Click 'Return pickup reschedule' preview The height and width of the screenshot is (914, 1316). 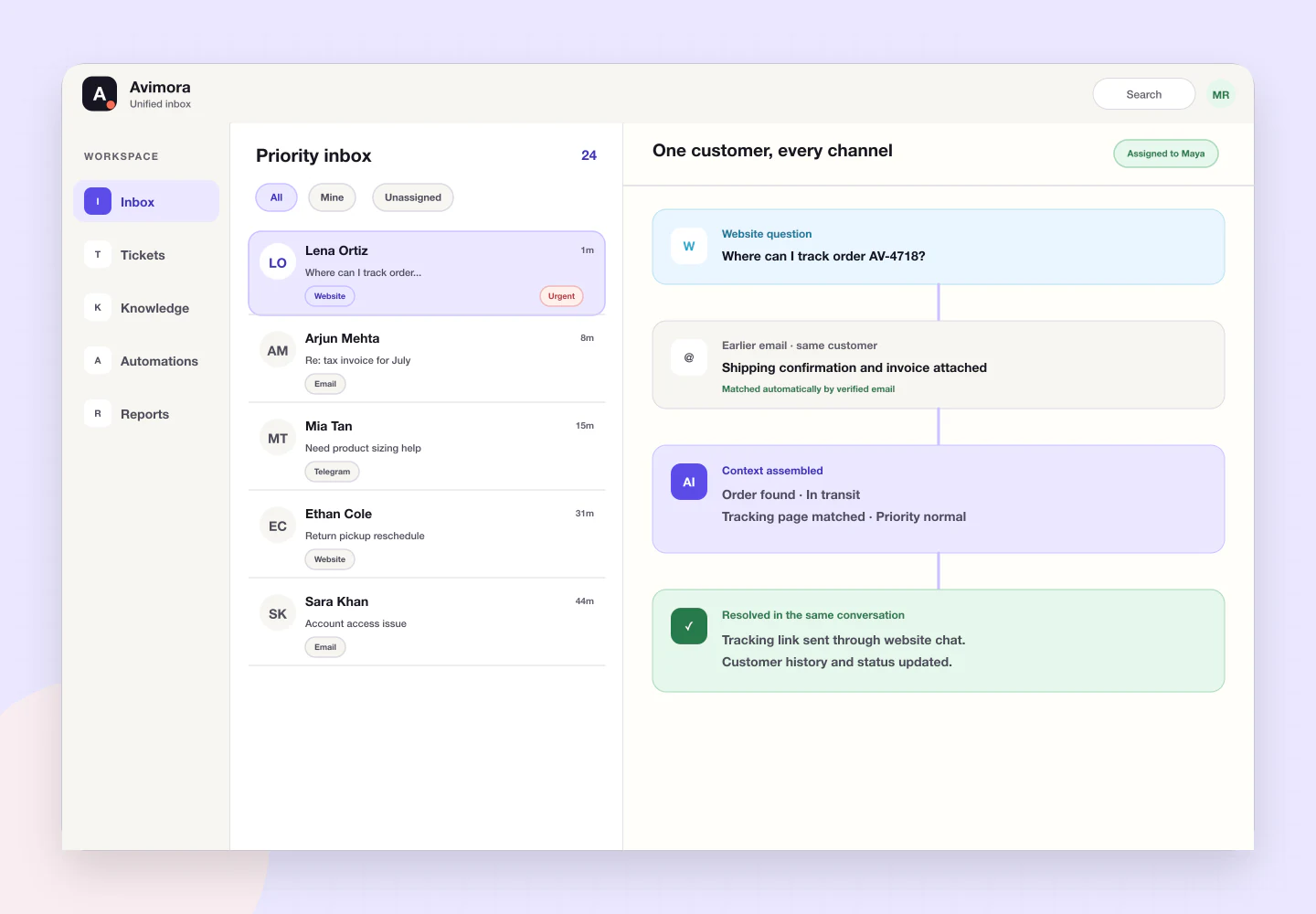[x=365, y=536]
